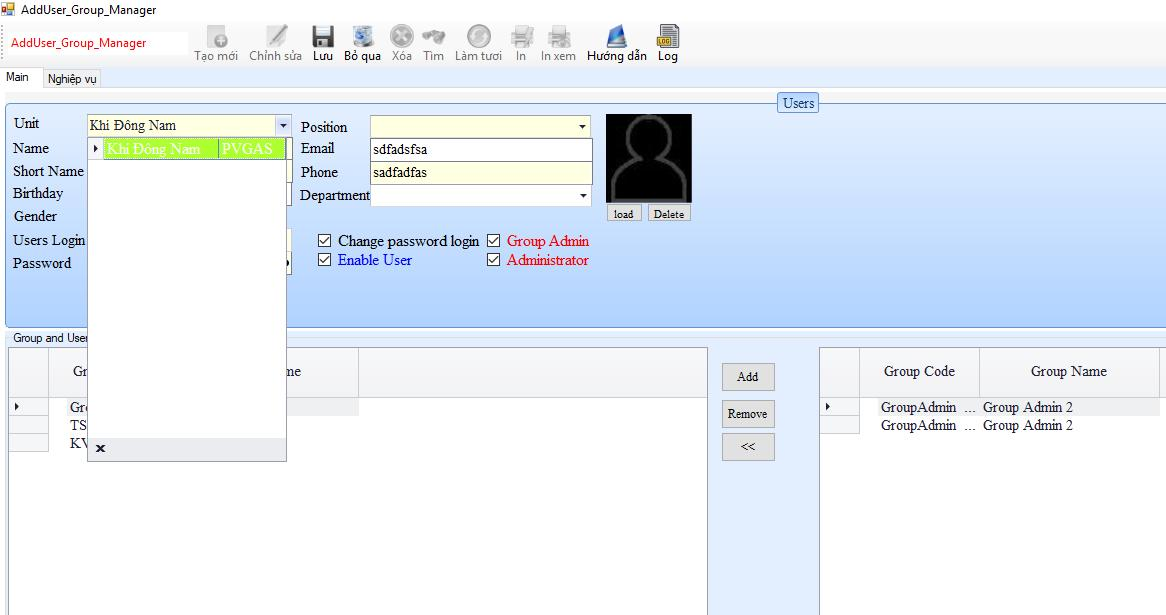Image resolution: width=1166 pixels, height=615 pixels.
Task: Click the Add button
Action: [748, 377]
